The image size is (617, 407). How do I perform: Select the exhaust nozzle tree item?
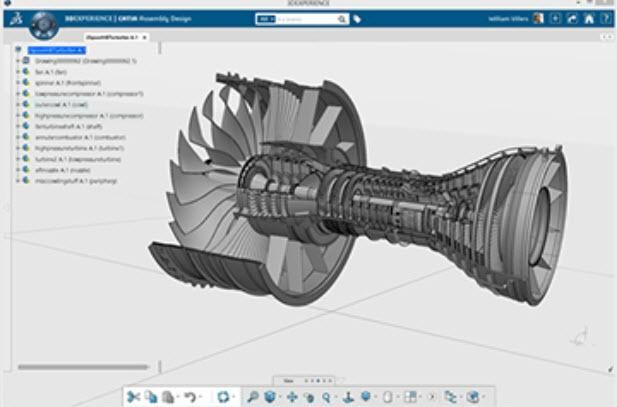pyautogui.click(x=62, y=170)
